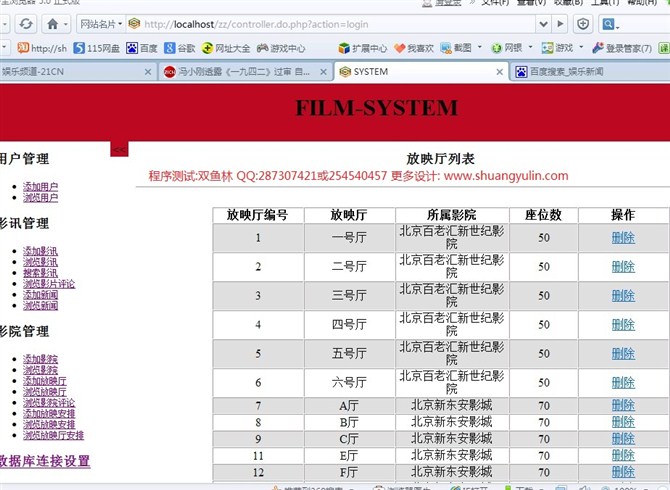Open the 数据库连接设置 link
Screen dimensions: 670x490
pos(45,461)
